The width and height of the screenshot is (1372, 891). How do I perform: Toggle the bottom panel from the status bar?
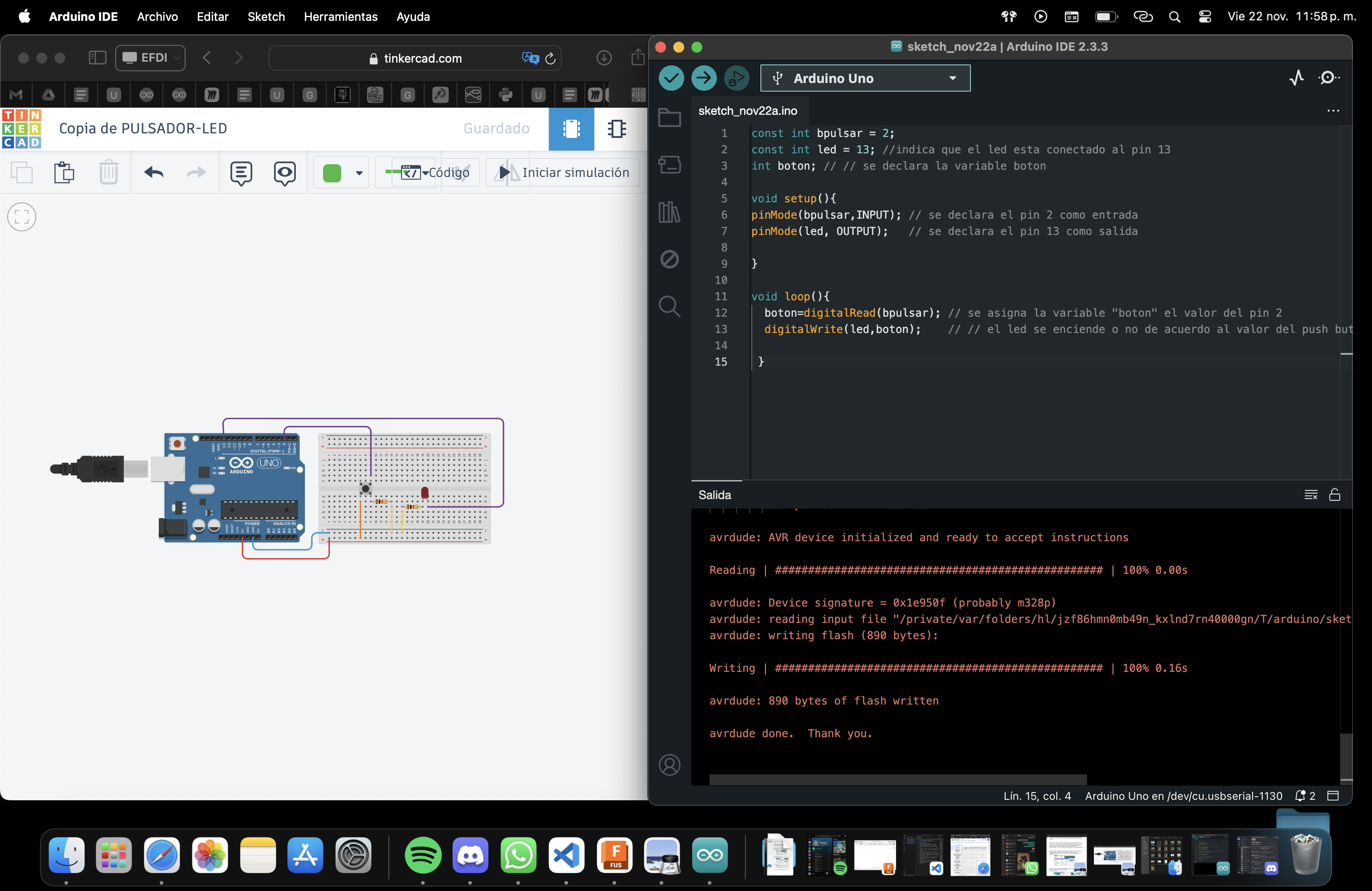(1333, 796)
